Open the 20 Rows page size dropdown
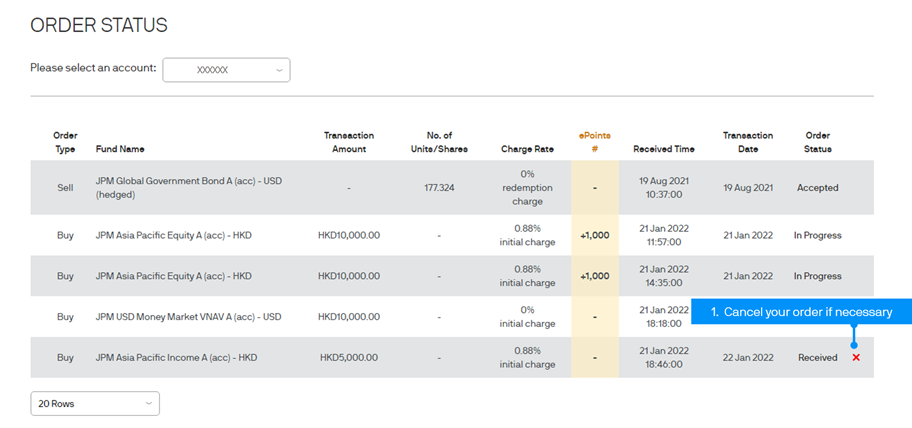Viewport: 912px width, 428px height. 95,404
